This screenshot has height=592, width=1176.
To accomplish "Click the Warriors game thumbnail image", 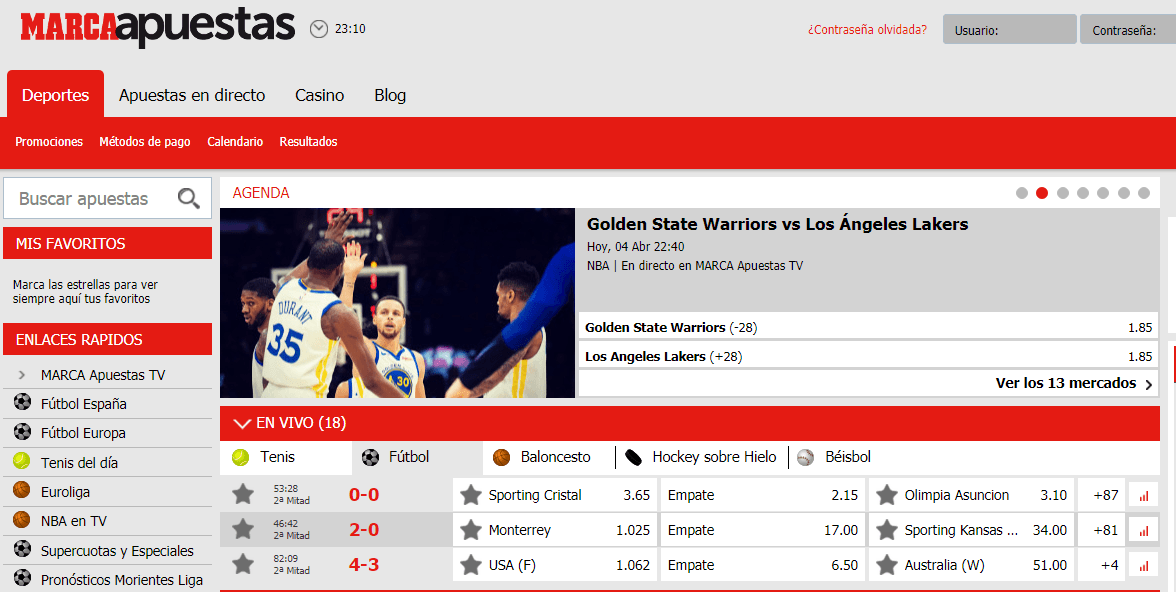I will [398, 303].
